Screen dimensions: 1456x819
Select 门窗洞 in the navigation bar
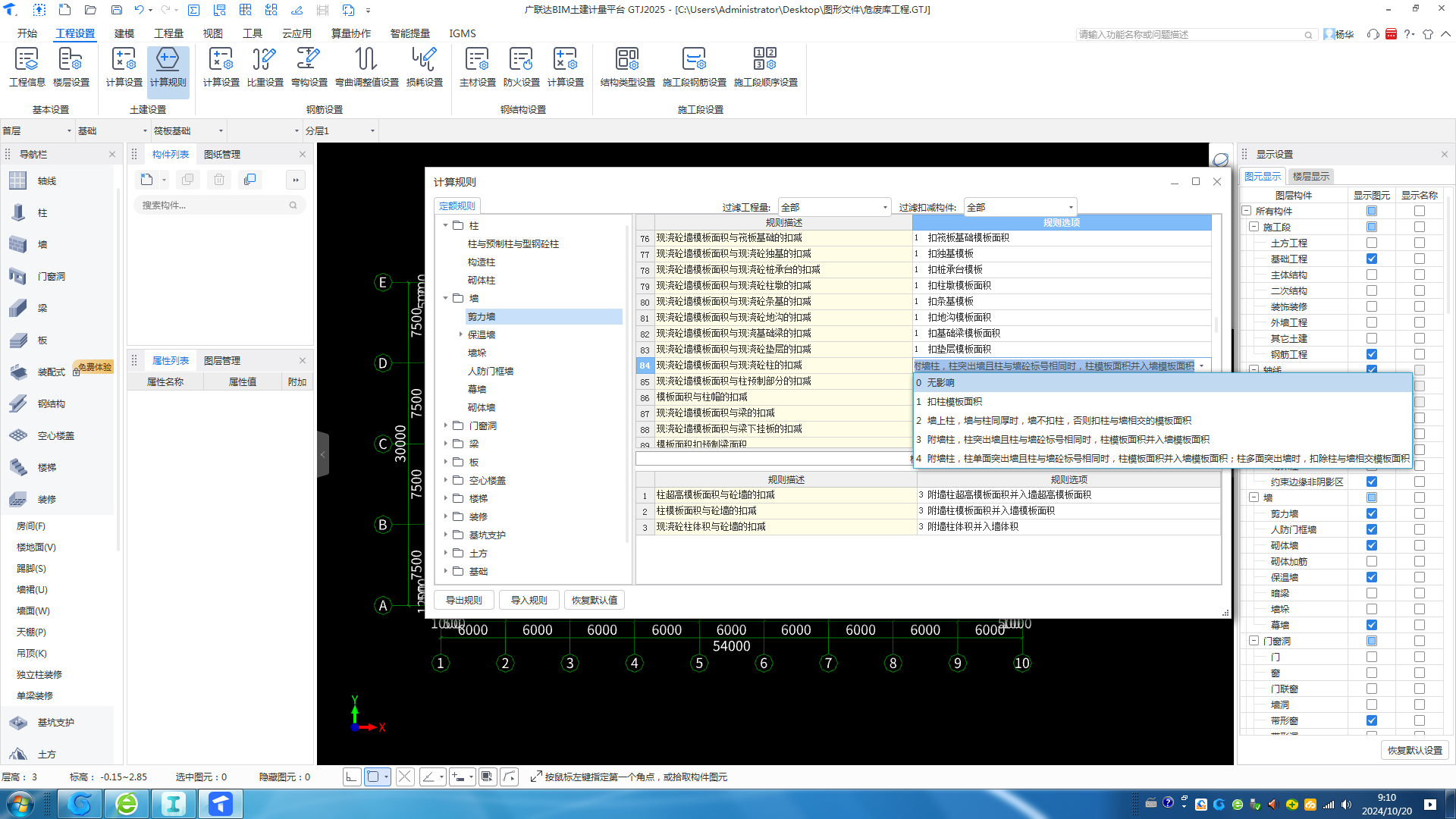[51, 276]
